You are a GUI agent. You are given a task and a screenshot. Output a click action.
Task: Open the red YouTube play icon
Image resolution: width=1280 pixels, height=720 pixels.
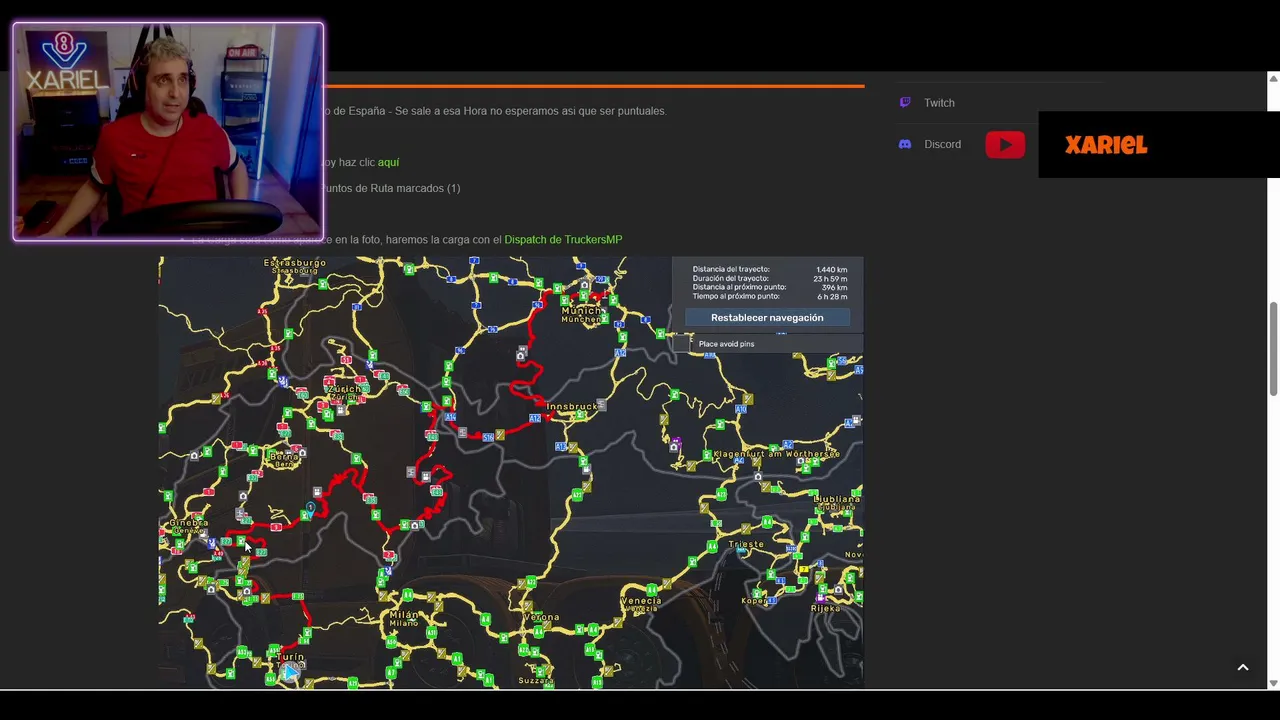pyautogui.click(x=1005, y=145)
